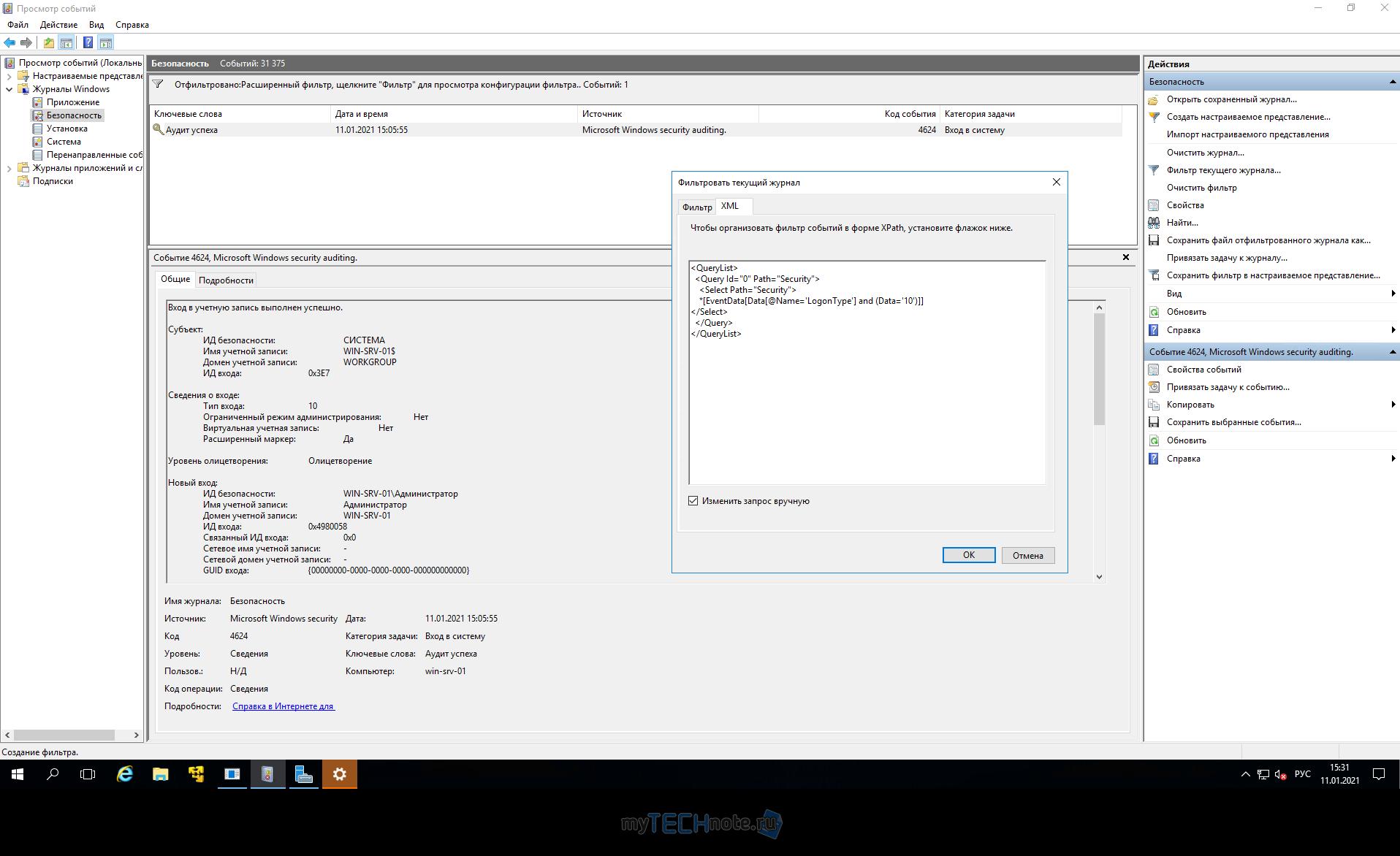The image size is (1400, 856).
Task: Click the forward arrow toolbar icon
Action: coord(26,42)
